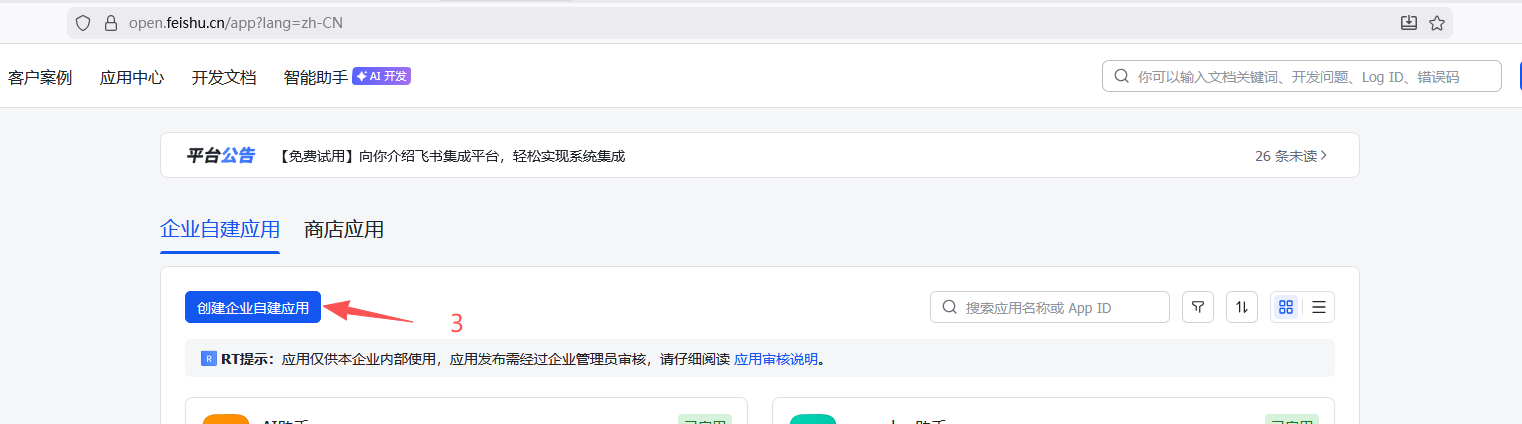Open the 免费试用 platform announcement text
Viewport: 1522px width, 424px height.
tap(451, 156)
